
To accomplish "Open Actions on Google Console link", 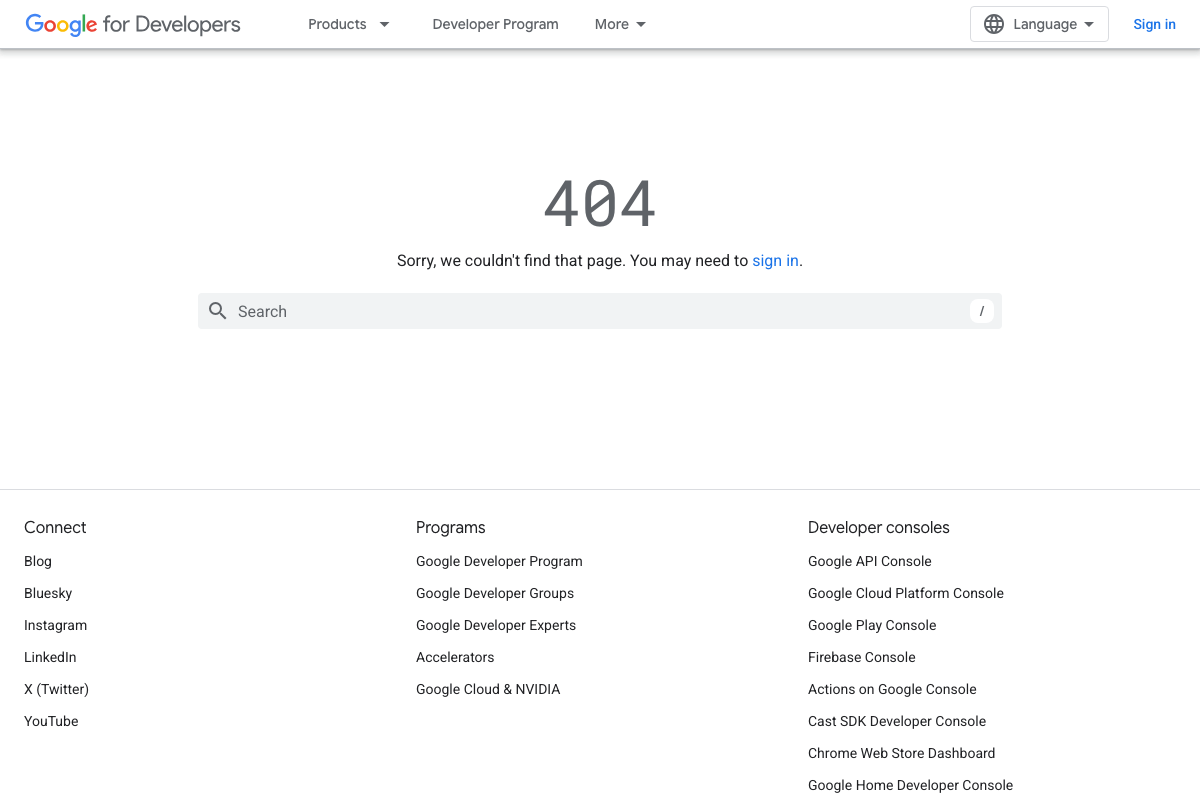I will pyautogui.click(x=892, y=689).
